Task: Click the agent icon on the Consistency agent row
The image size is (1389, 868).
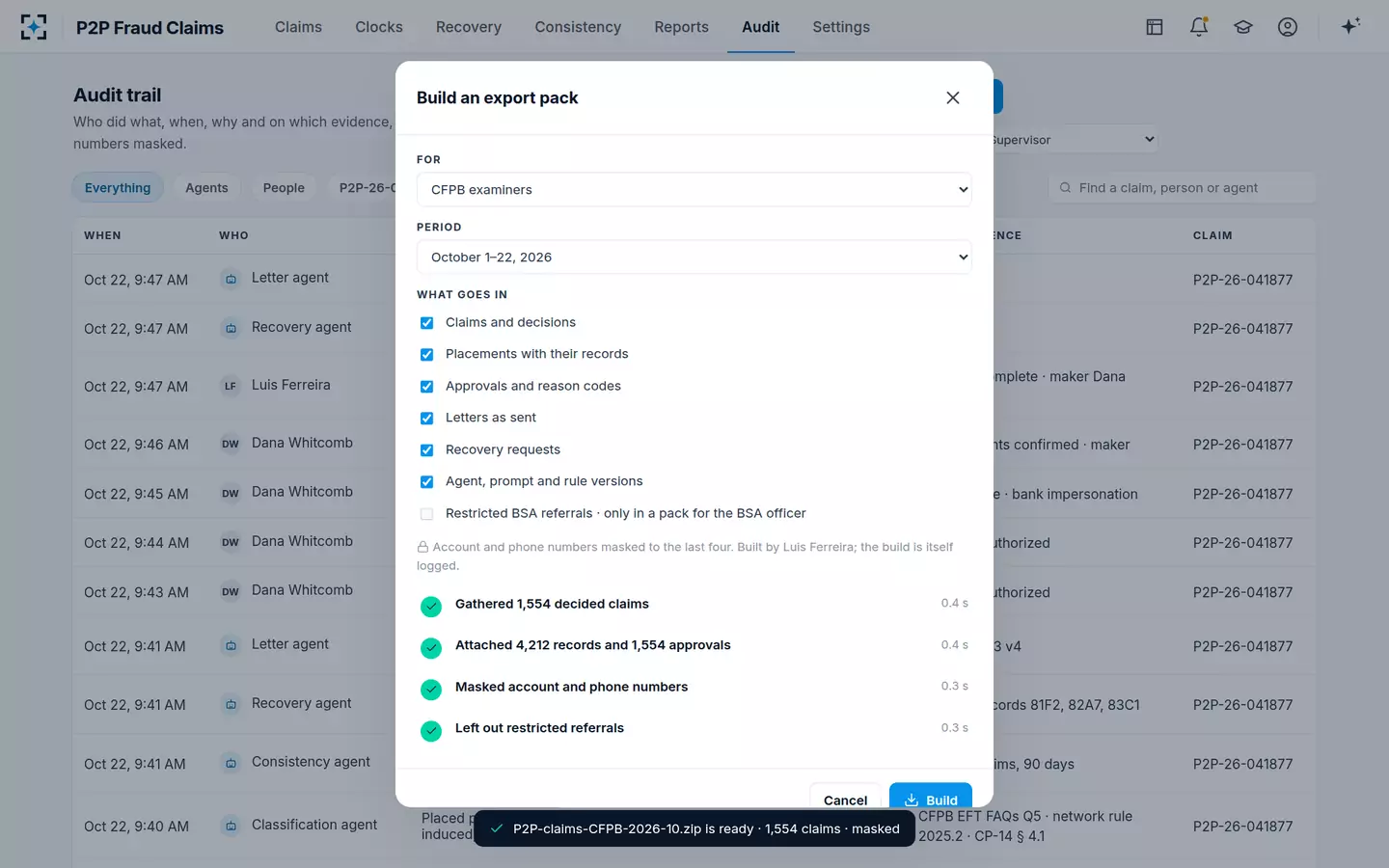Action: tap(231, 764)
